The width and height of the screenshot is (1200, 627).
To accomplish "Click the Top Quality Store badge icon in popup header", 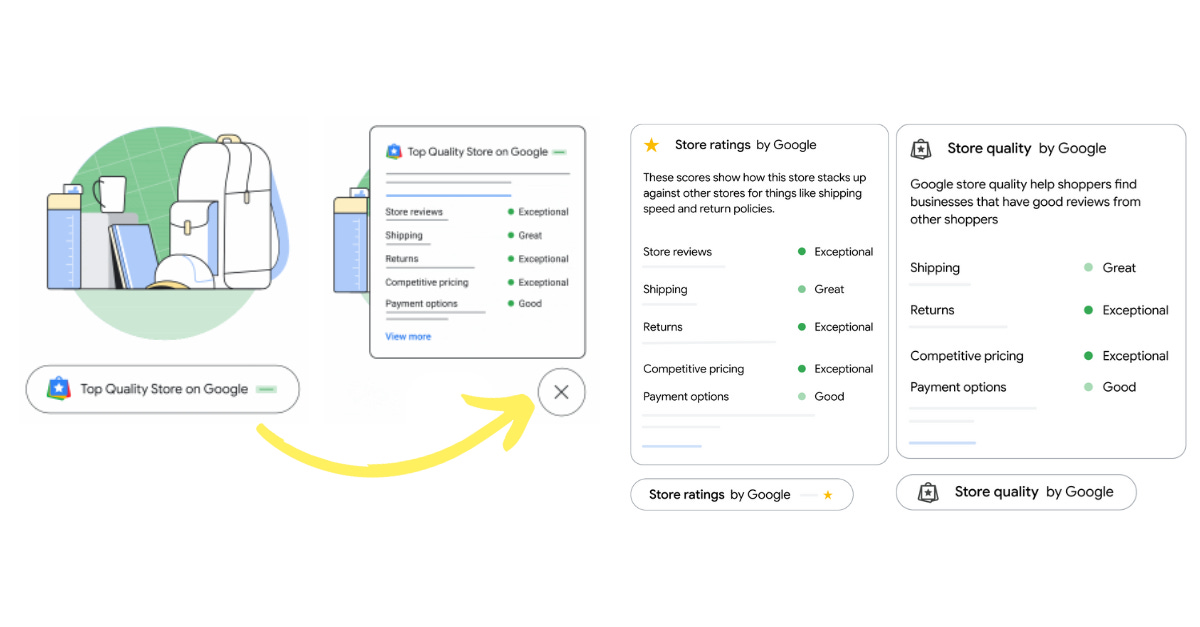I will coord(394,152).
